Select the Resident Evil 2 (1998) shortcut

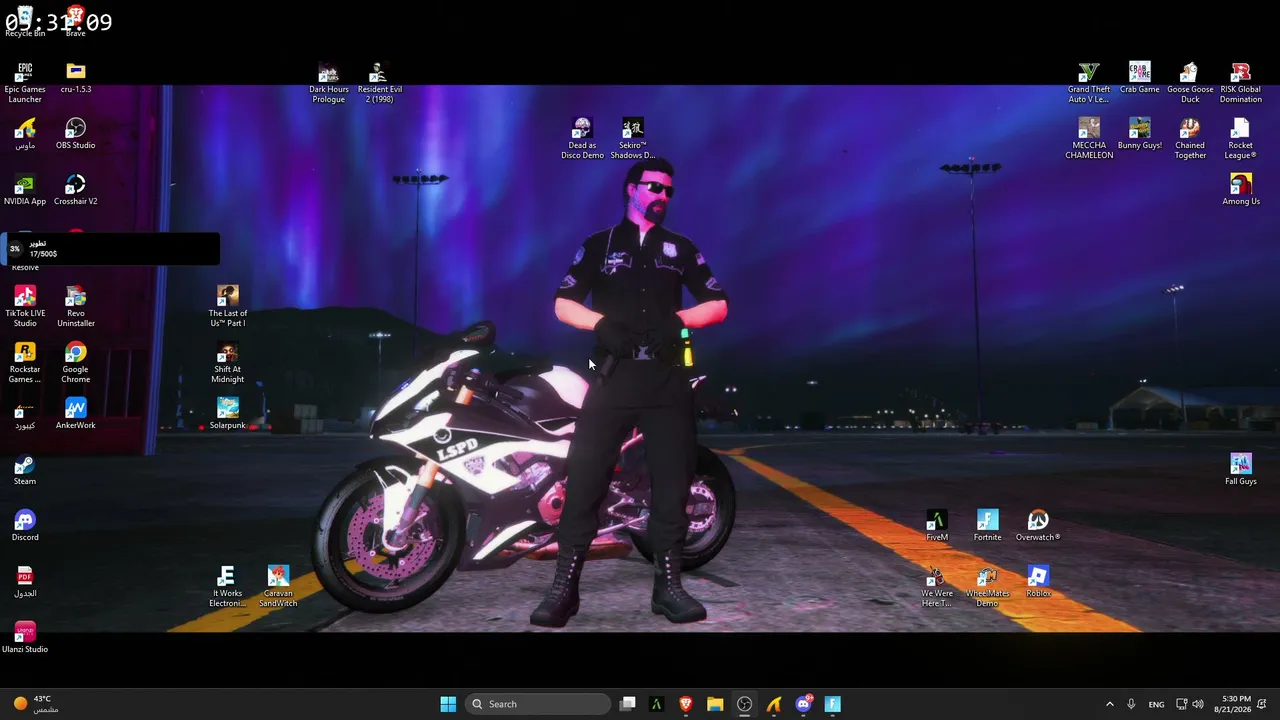click(x=380, y=82)
